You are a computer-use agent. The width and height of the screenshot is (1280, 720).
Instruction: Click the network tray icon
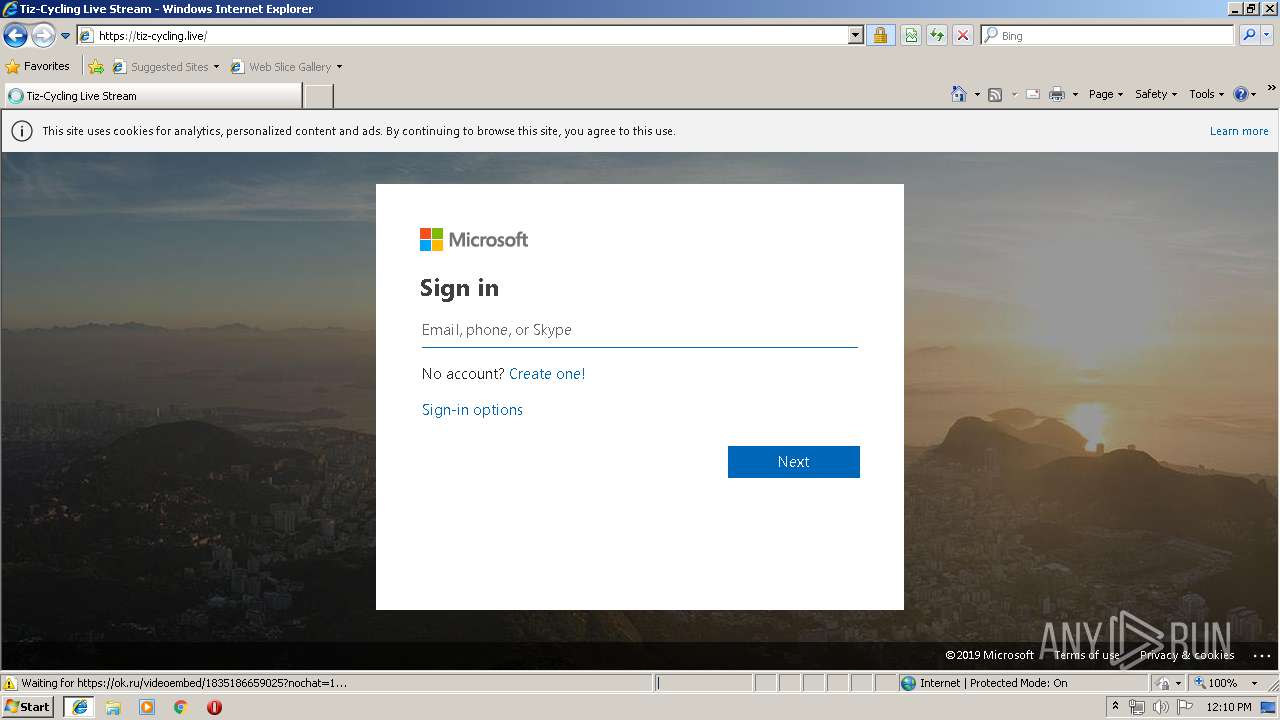[1137, 707]
